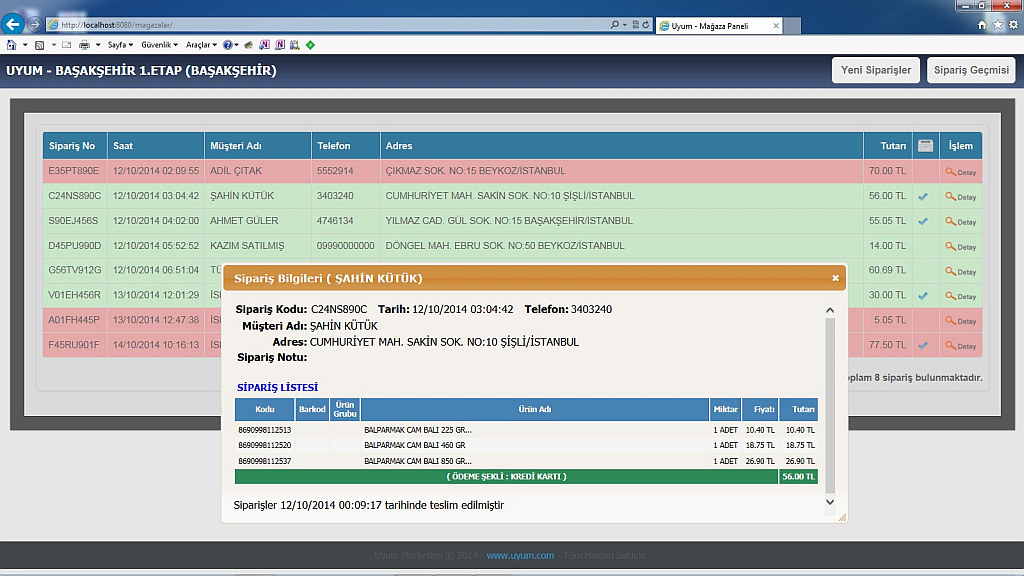Click the browser forward arrow
The image size is (1024, 576).
(x=35, y=25)
